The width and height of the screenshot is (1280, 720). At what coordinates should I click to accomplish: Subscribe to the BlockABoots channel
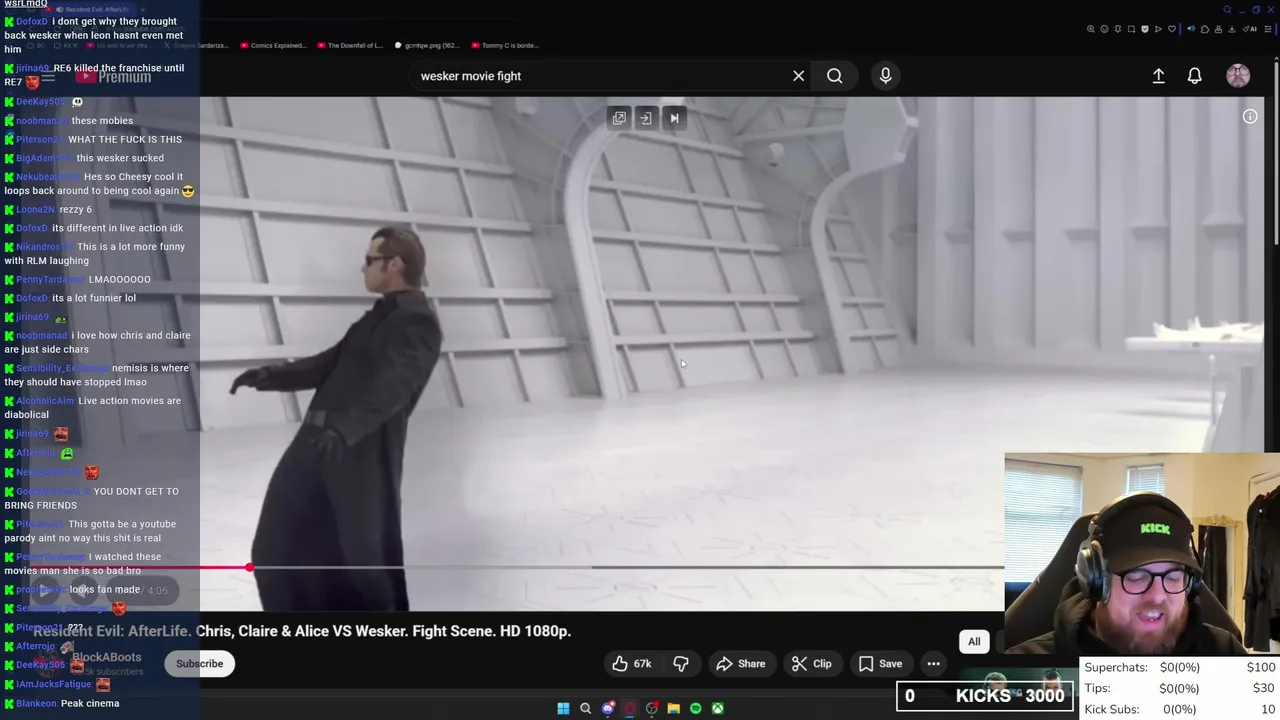[x=200, y=664]
